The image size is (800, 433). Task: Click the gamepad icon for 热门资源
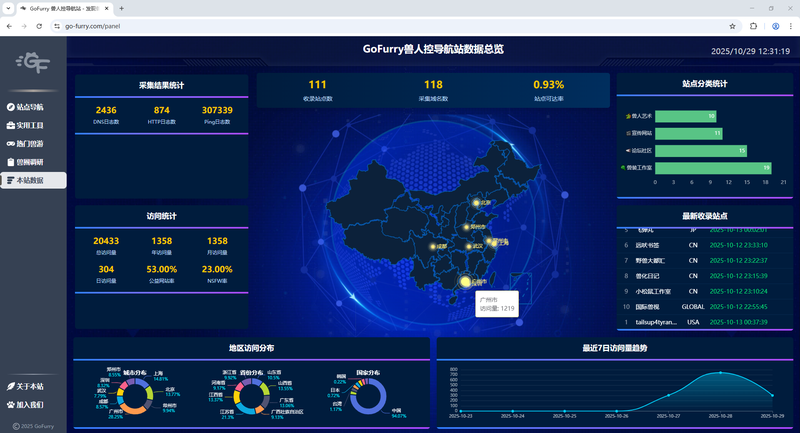pyautogui.click(x=11, y=143)
